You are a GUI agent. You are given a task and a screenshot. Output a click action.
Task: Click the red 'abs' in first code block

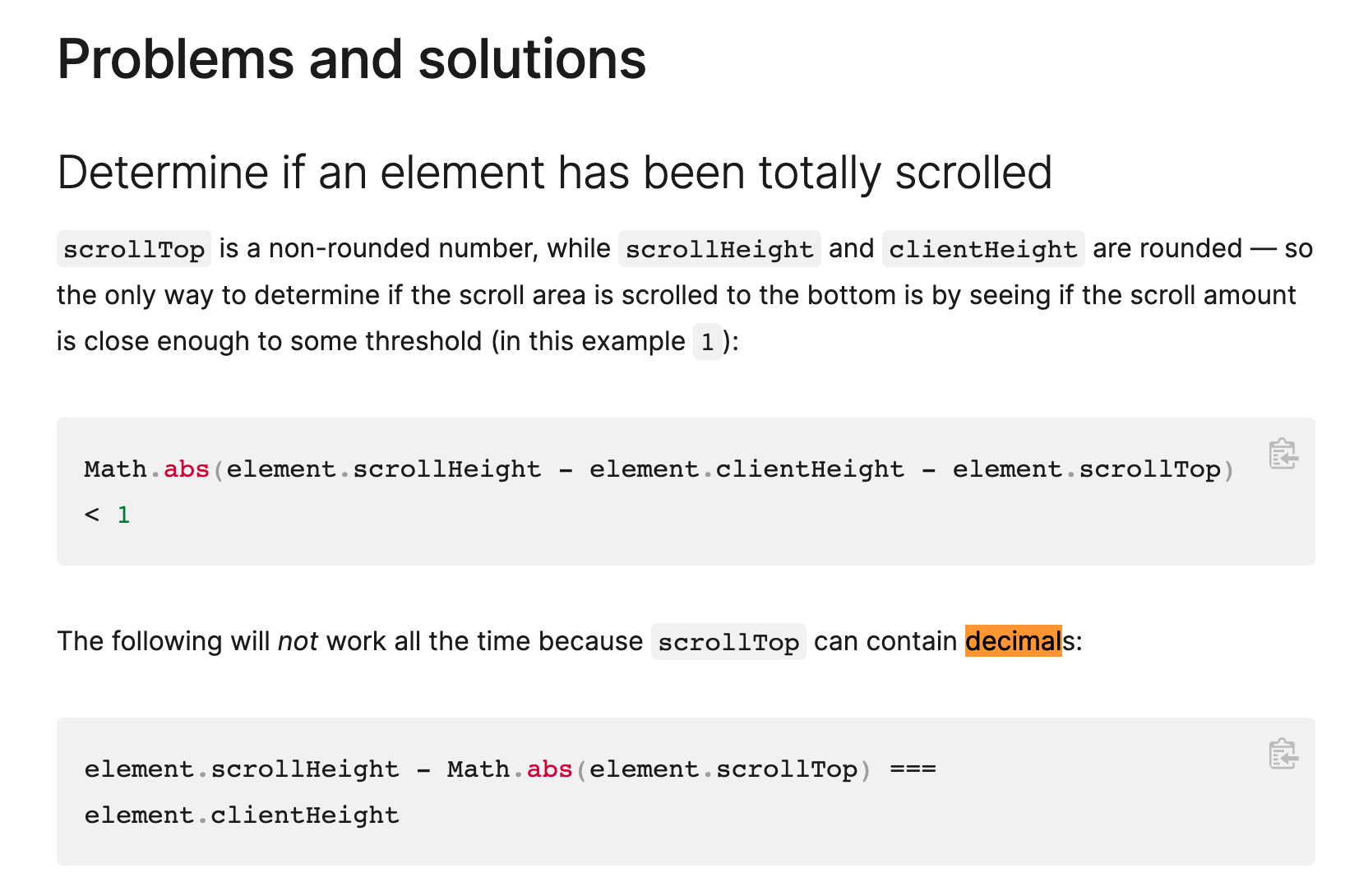click(x=187, y=469)
